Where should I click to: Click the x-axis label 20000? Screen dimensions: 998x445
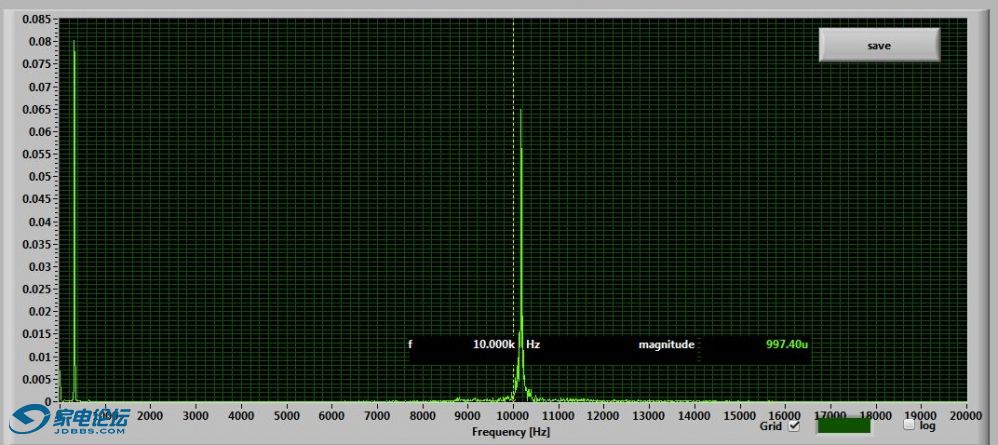pyautogui.click(x=966, y=416)
